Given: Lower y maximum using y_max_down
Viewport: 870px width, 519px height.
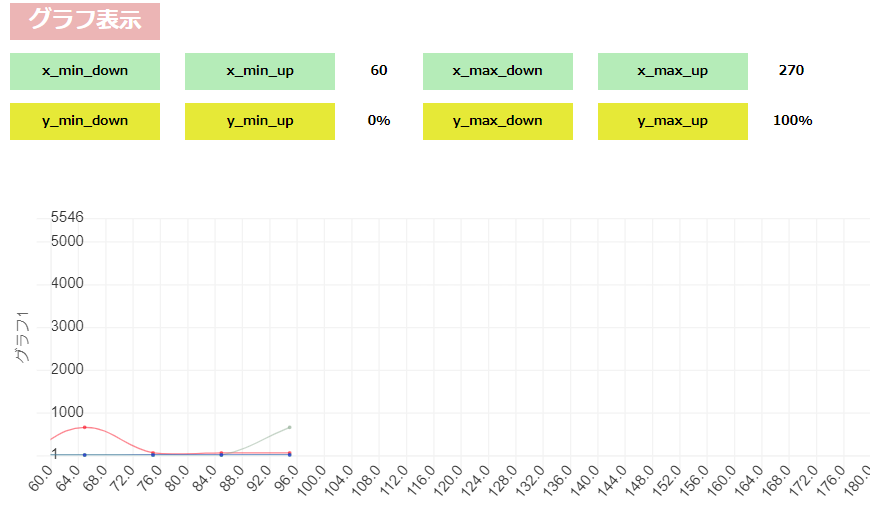Looking at the screenshot, I should click(x=497, y=121).
